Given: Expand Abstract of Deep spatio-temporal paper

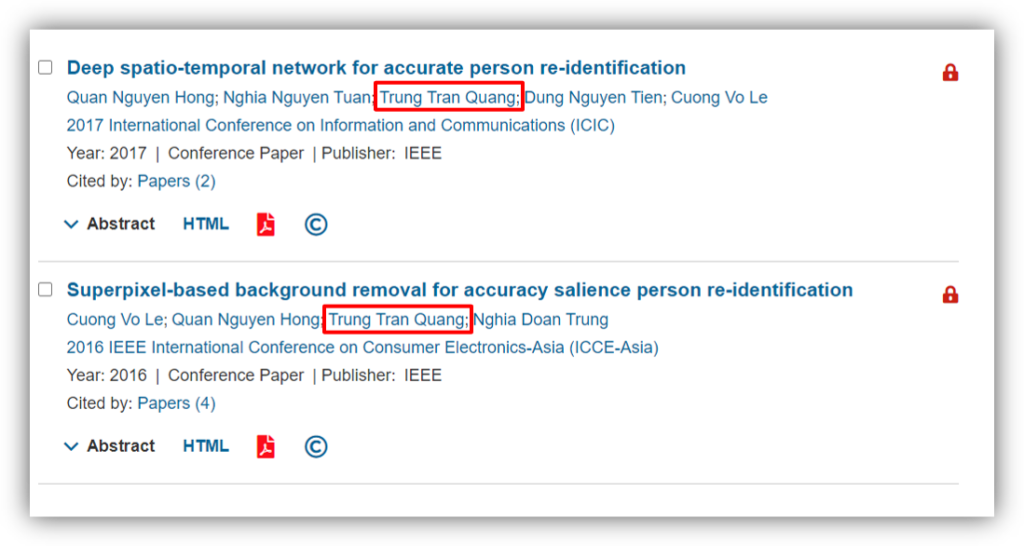Looking at the screenshot, I should click(x=110, y=224).
